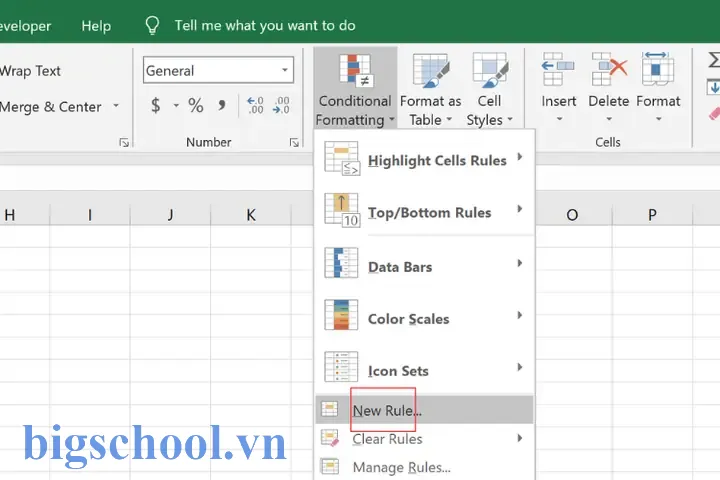Choose Data Bars menu item
This screenshot has width=720, height=480.
click(x=425, y=264)
